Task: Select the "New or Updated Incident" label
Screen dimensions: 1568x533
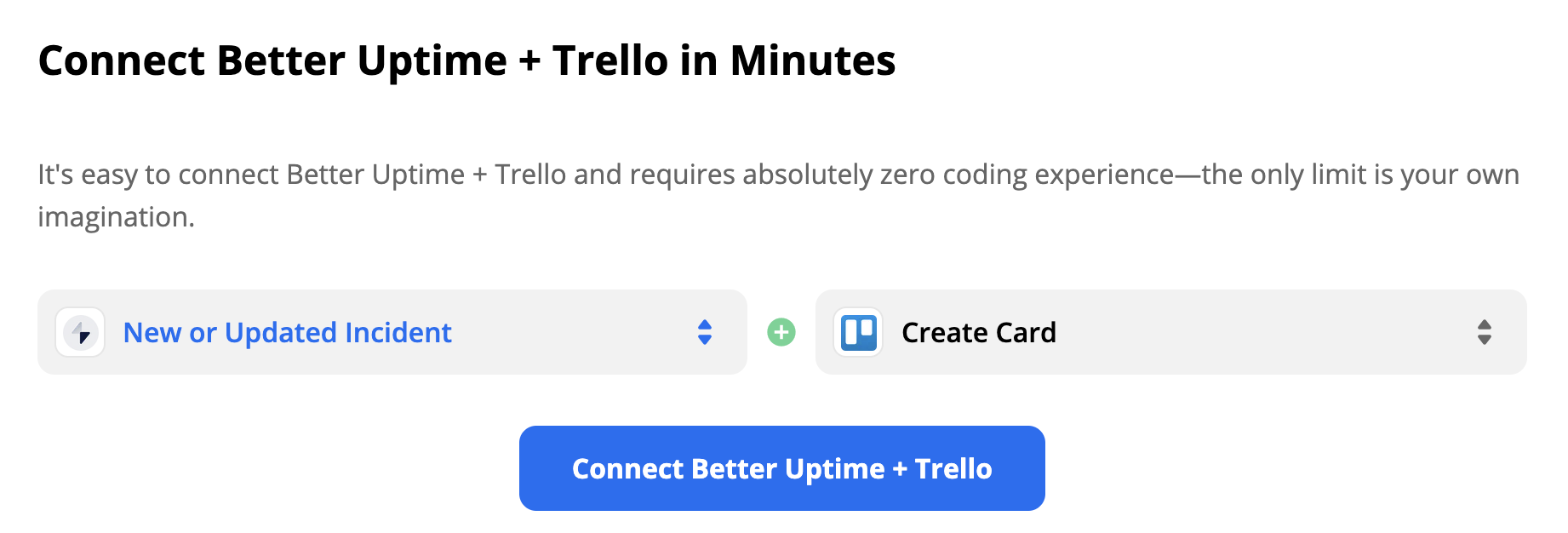Action: click(287, 332)
